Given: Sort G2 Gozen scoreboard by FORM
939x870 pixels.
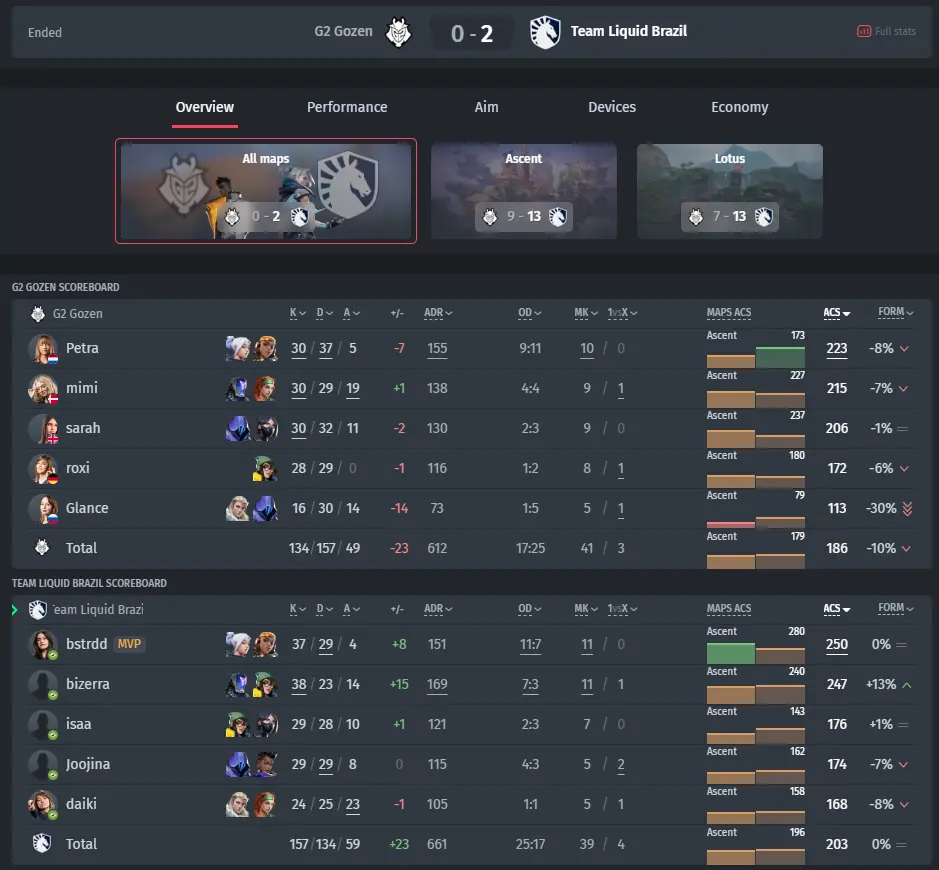Looking at the screenshot, I should click(895, 312).
